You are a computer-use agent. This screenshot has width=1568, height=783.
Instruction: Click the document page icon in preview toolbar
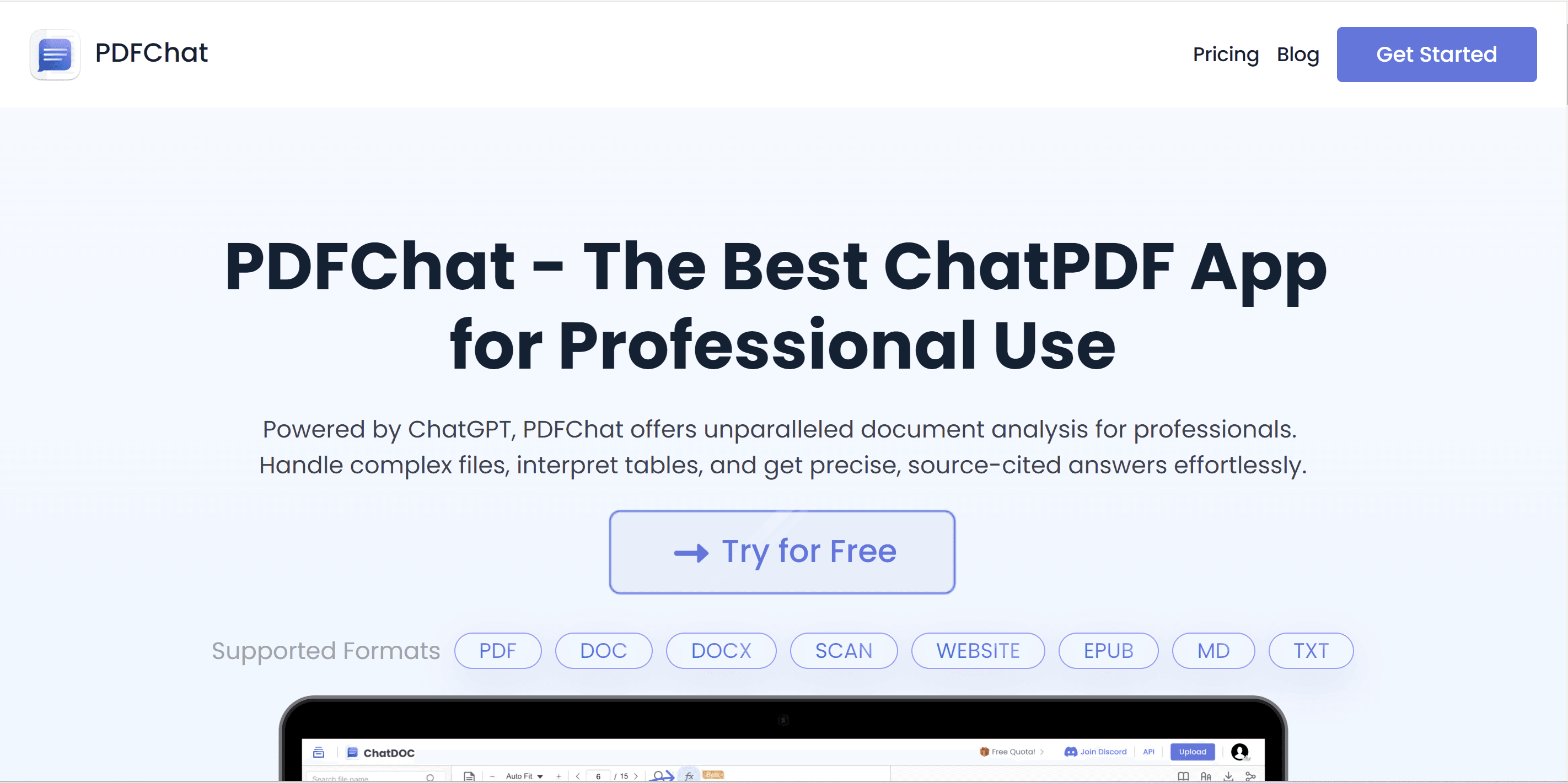(x=469, y=776)
